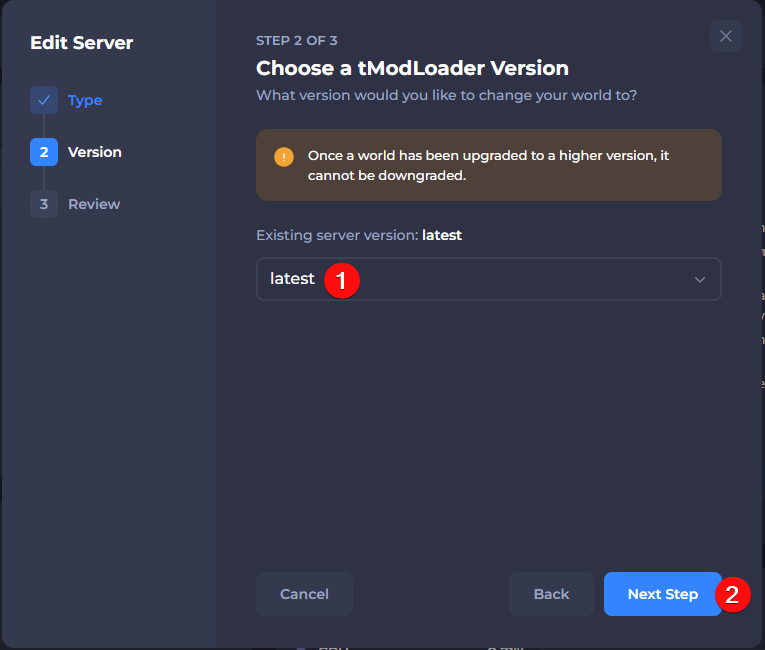
Task: Click the 'Choose a tModLoader Version' heading
Action: (412, 69)
